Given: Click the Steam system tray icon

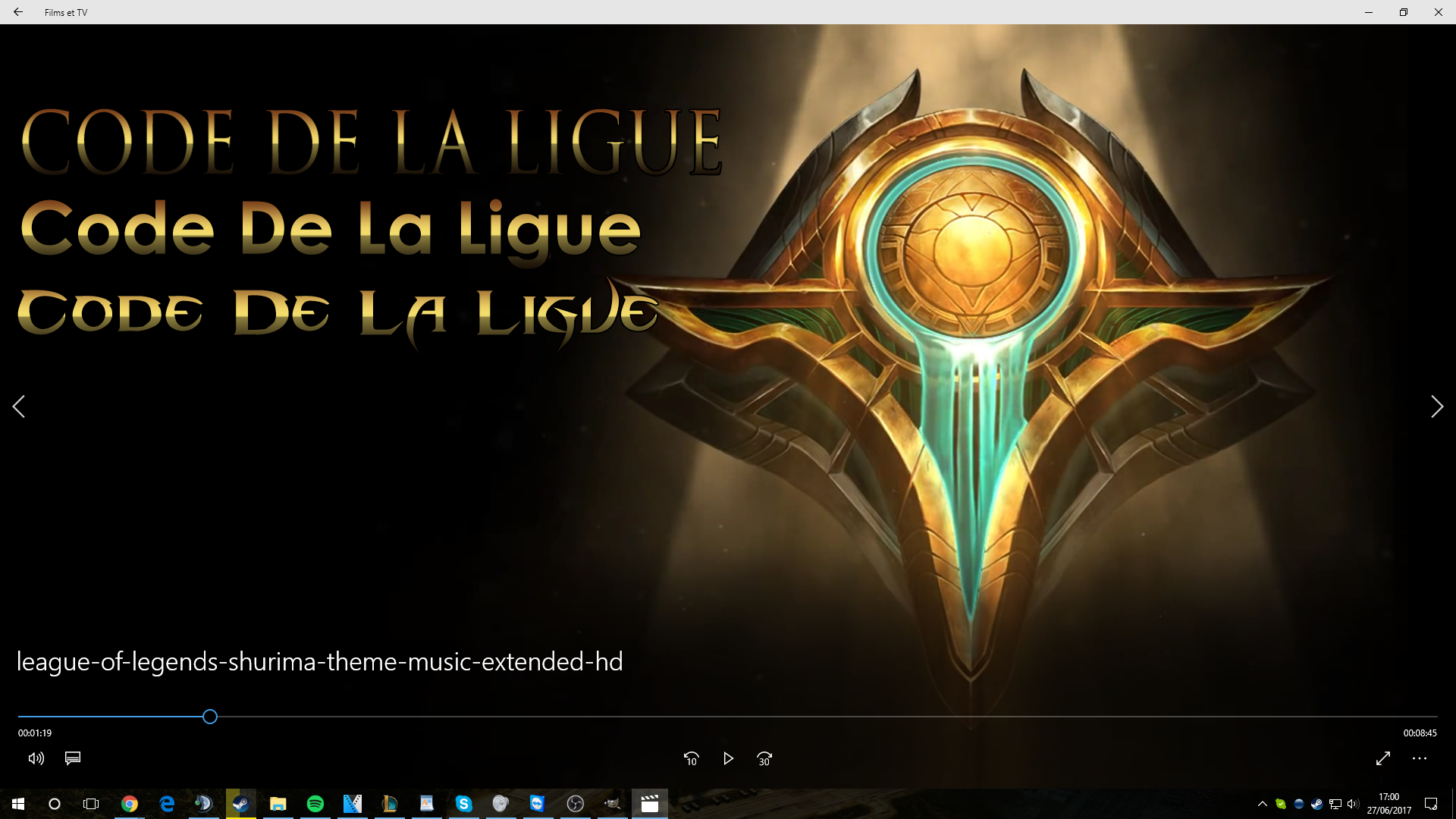Looking at the screenshot, I should (x=1317, y=804).
